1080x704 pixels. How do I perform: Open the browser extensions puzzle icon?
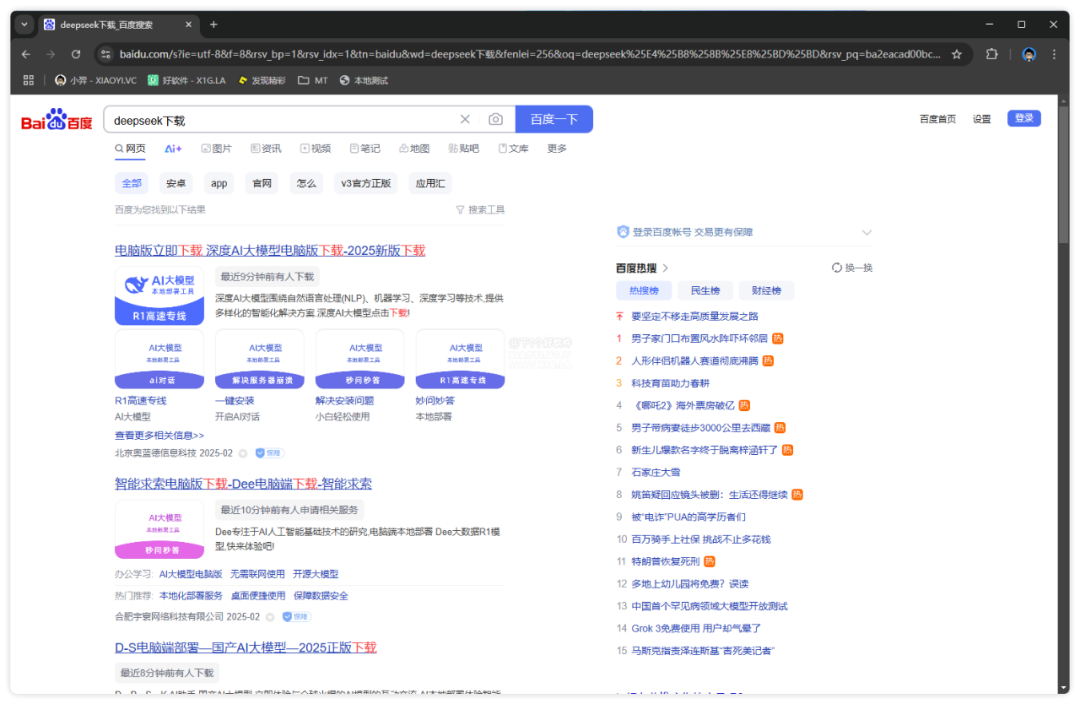pyautogui.click(x=992, y=54)
